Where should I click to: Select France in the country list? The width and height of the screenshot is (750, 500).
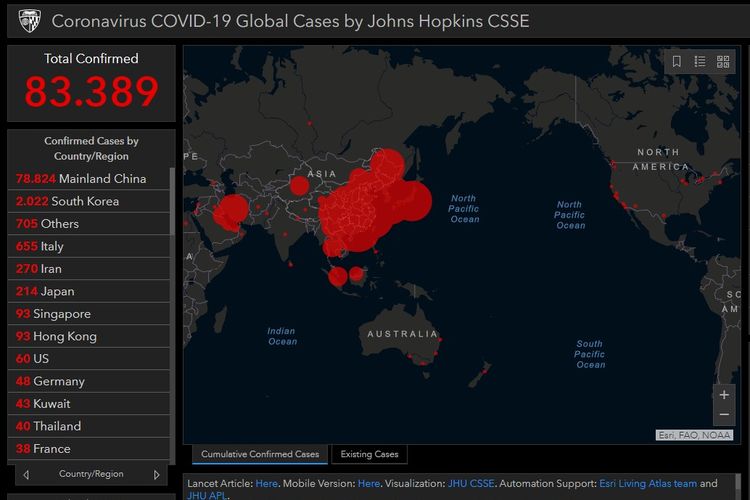pyautogui.click(x=88, y=448)
